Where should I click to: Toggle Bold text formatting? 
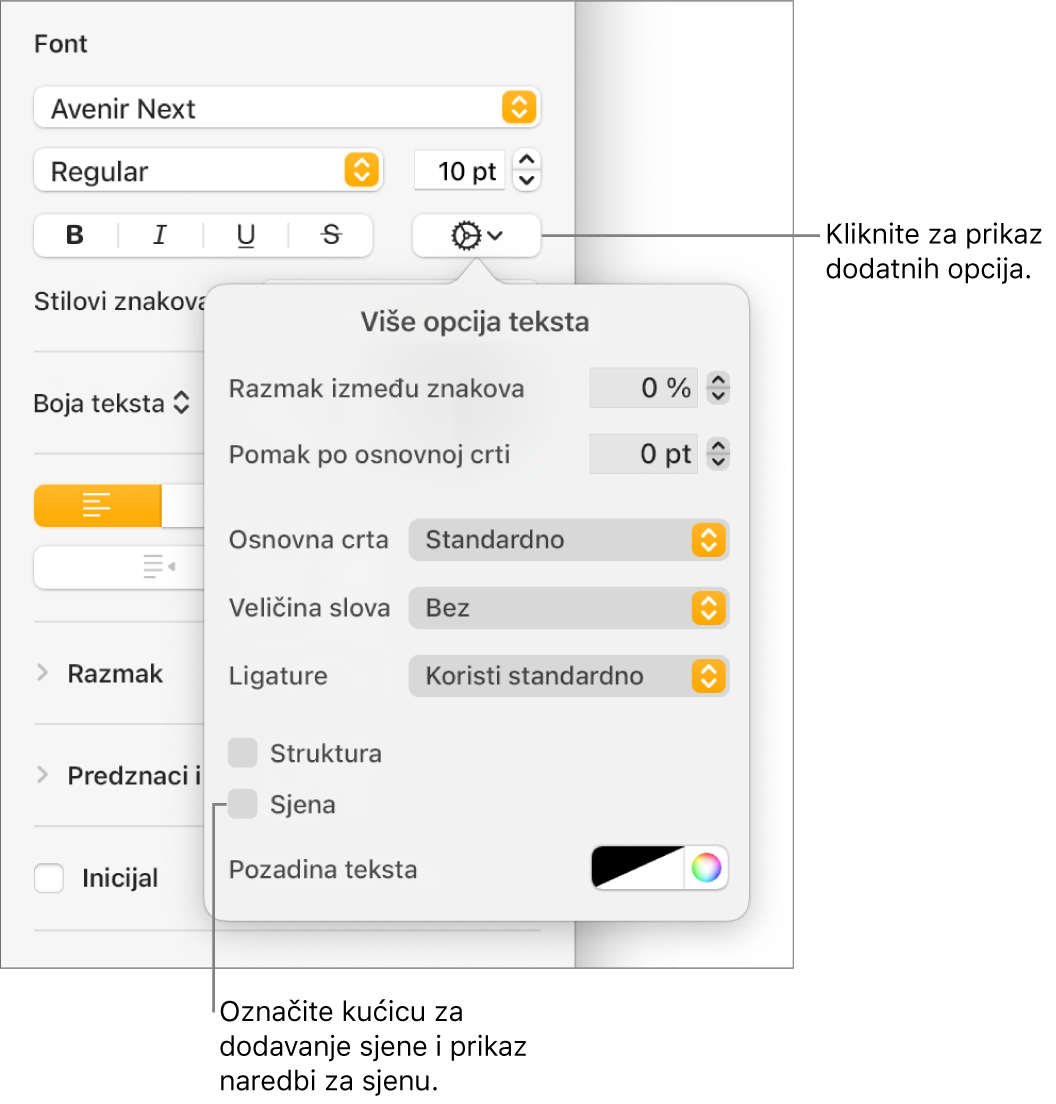tap(76, 235)
